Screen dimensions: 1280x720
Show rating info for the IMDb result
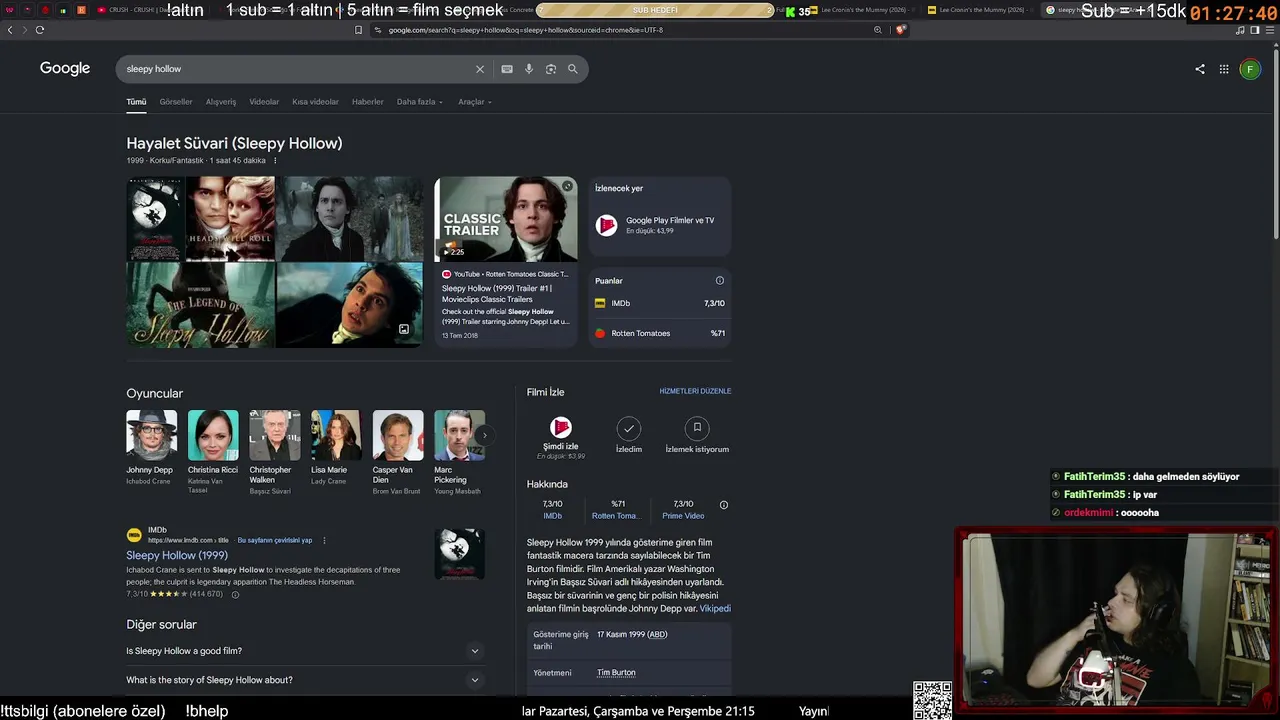[235, 594]
